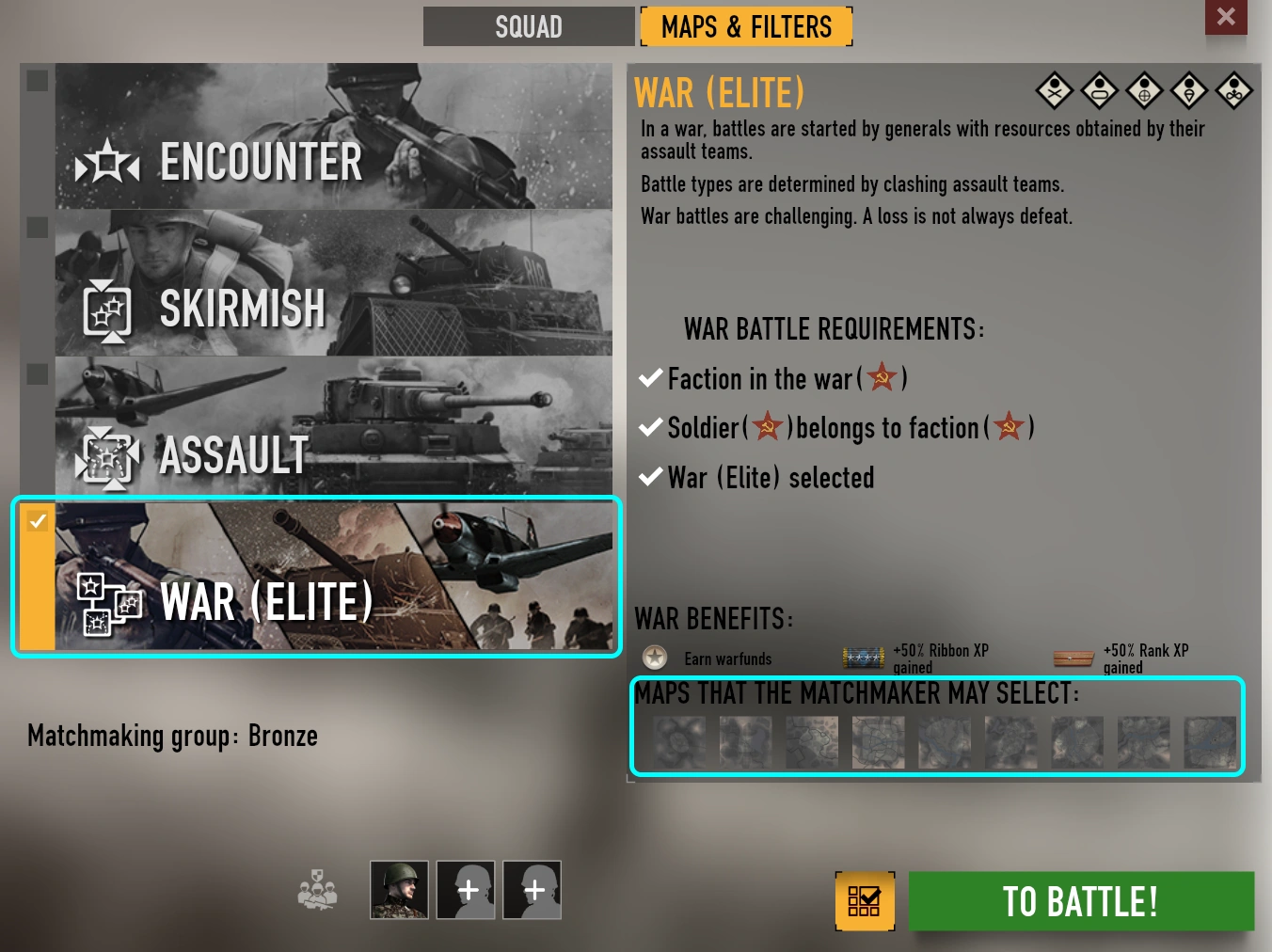This screenshot has width=1272, height=952.
Task: Close the matchmaking window
Action: coord(1226,17)
